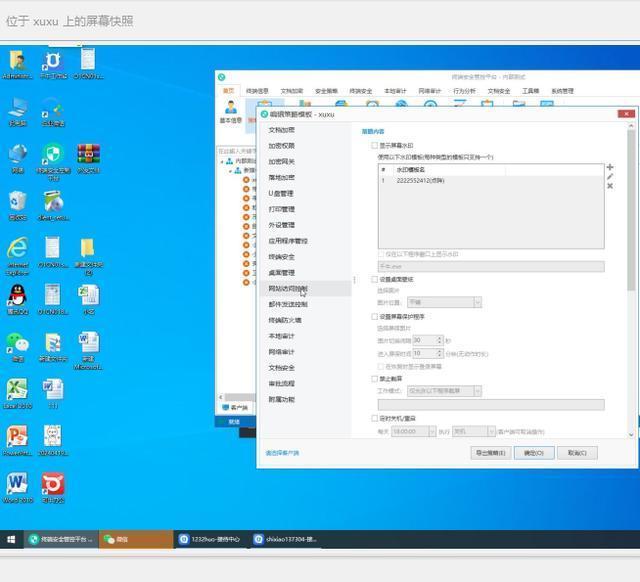Click the 确定(O) button
This screenshot has height=582, width=640.
tap(534, 452)
